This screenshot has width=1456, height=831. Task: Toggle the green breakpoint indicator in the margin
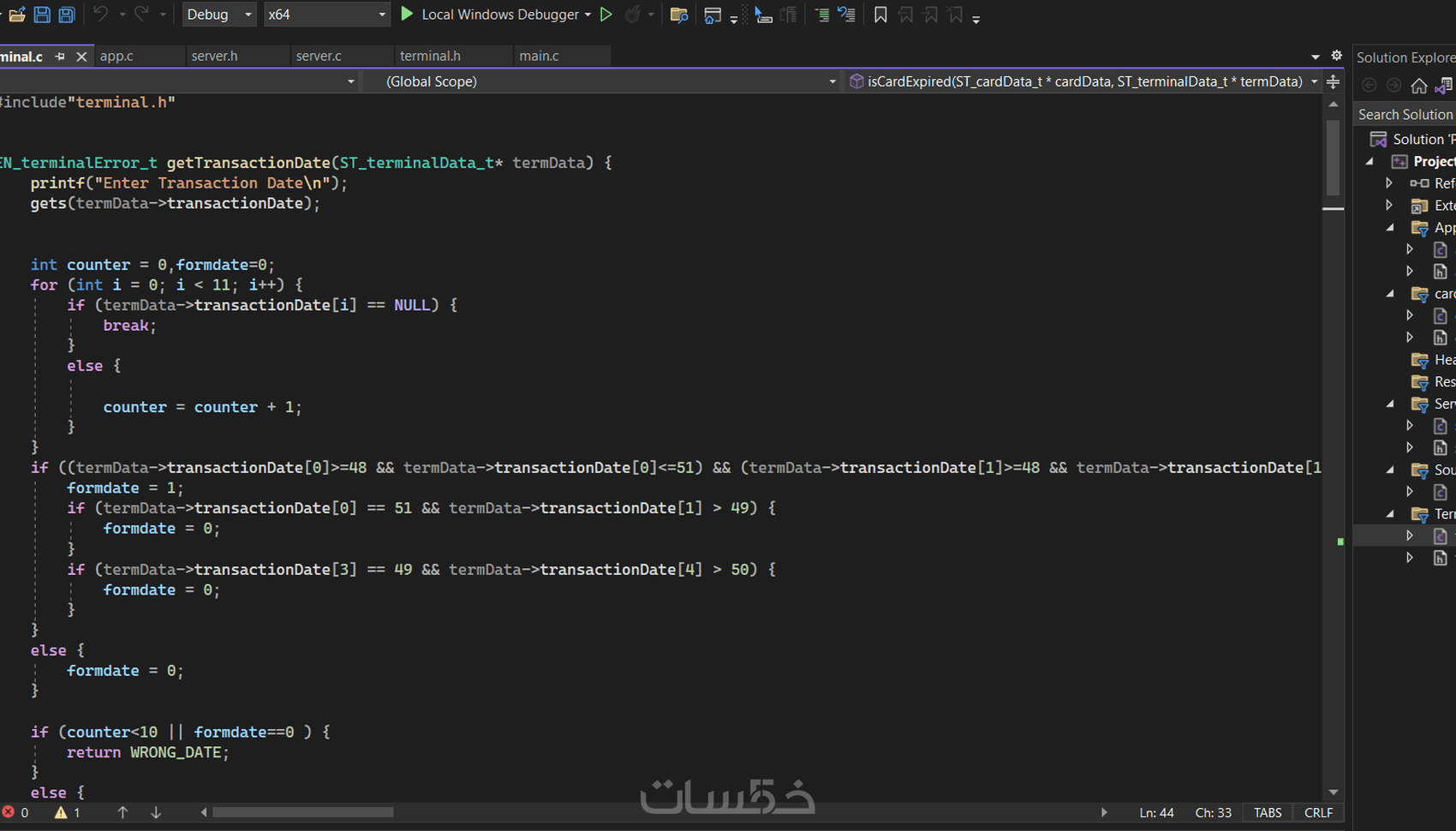[1340, 542]
